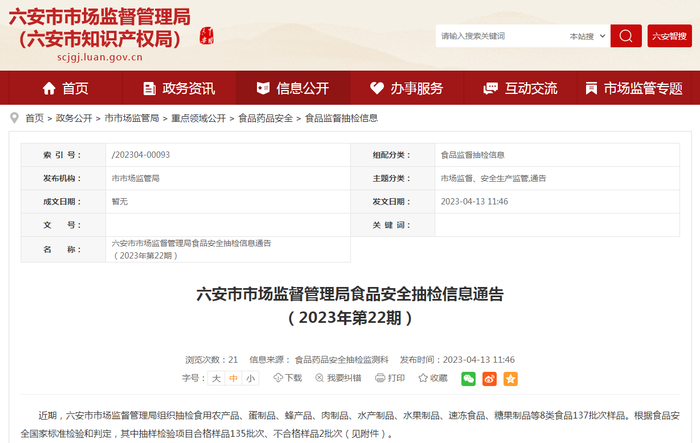
Task: Open the 信息公开 navigation tab
Action: (x=293, y=88)
